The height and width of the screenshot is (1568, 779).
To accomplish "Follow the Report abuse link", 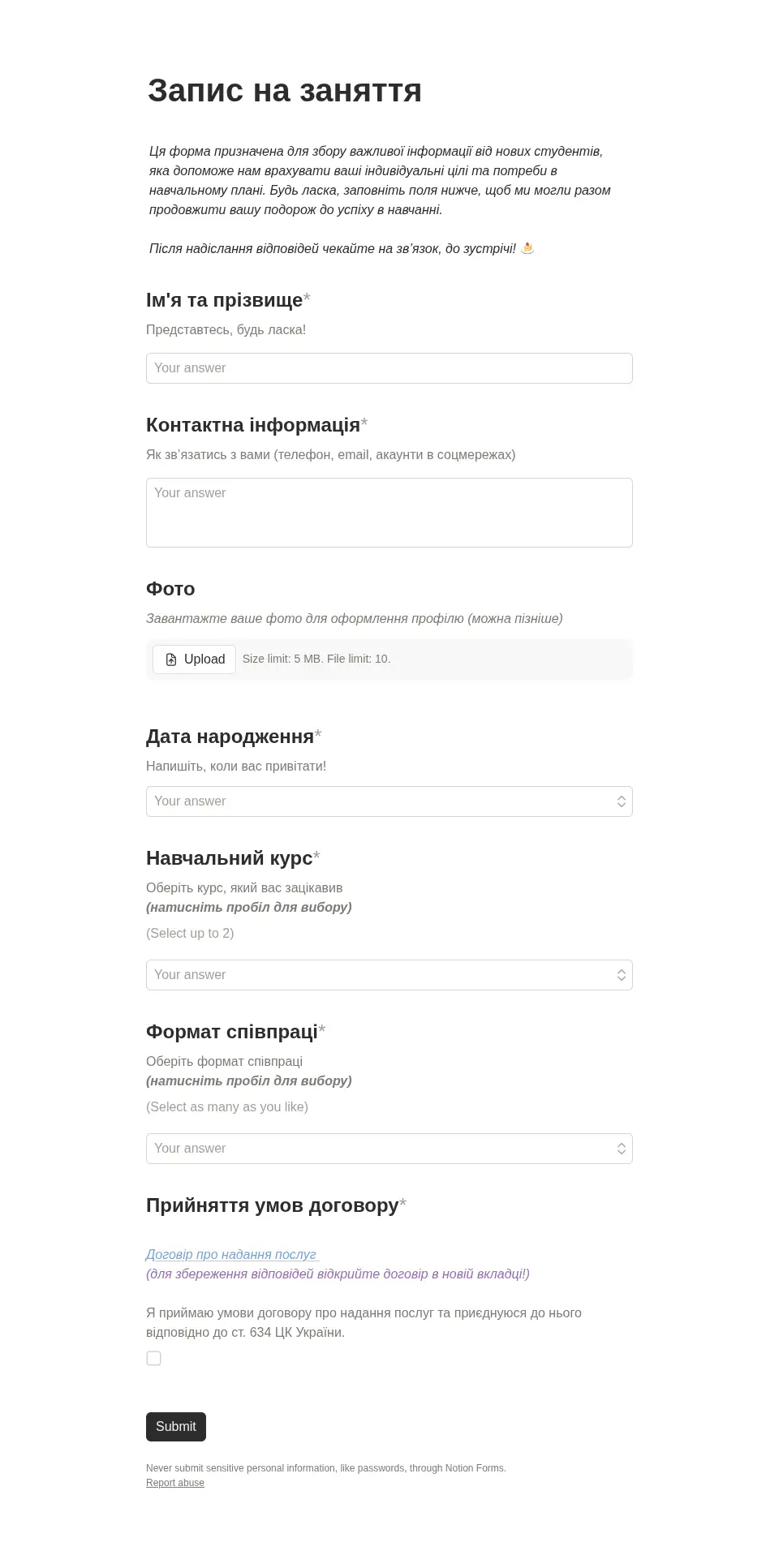I will [x=175, y=1483].
